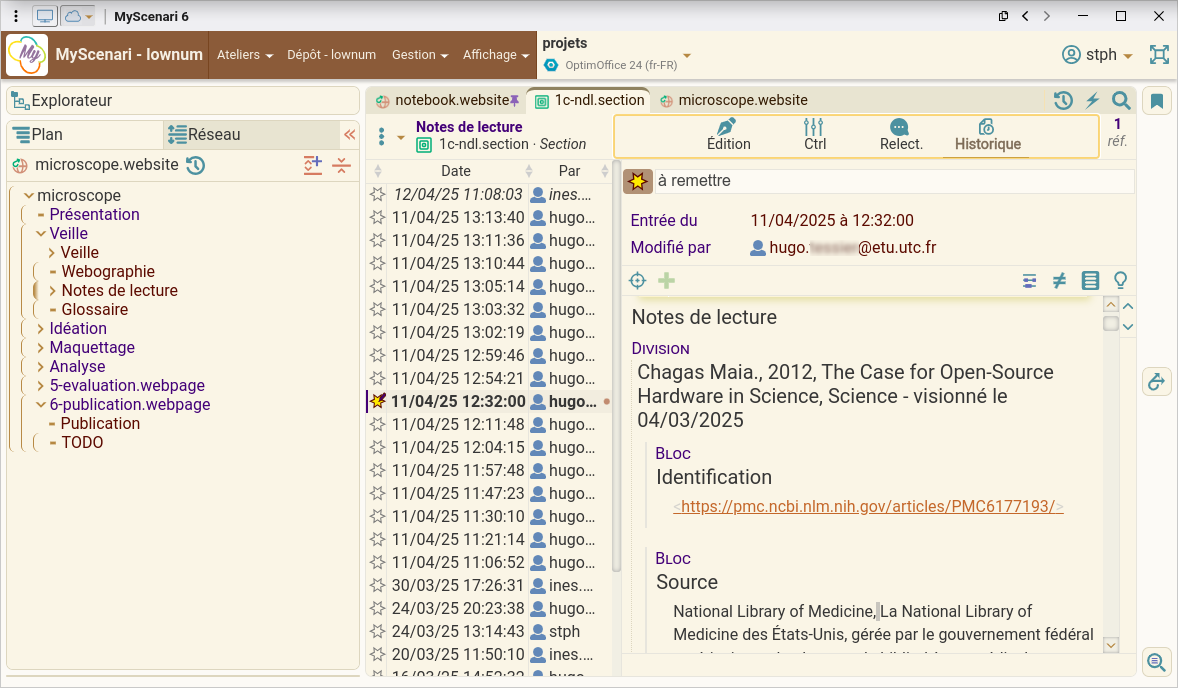Click the not-equal differences icon

click(x=1060, y=281)
